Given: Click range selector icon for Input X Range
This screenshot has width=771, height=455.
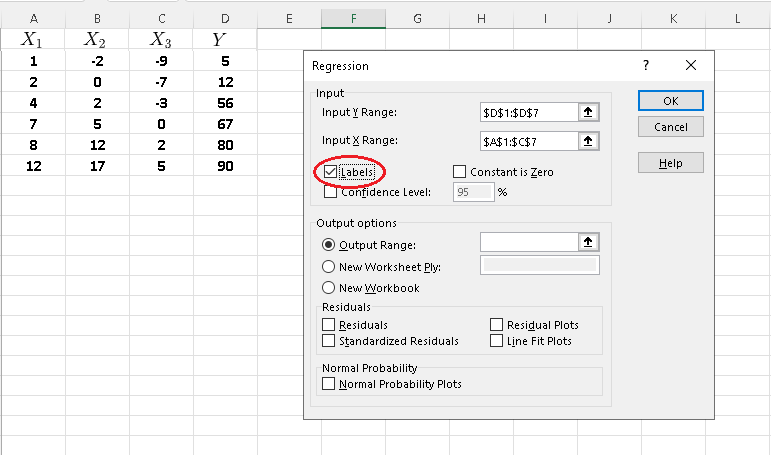Looking at the screenshot, I should coord(588,141).
